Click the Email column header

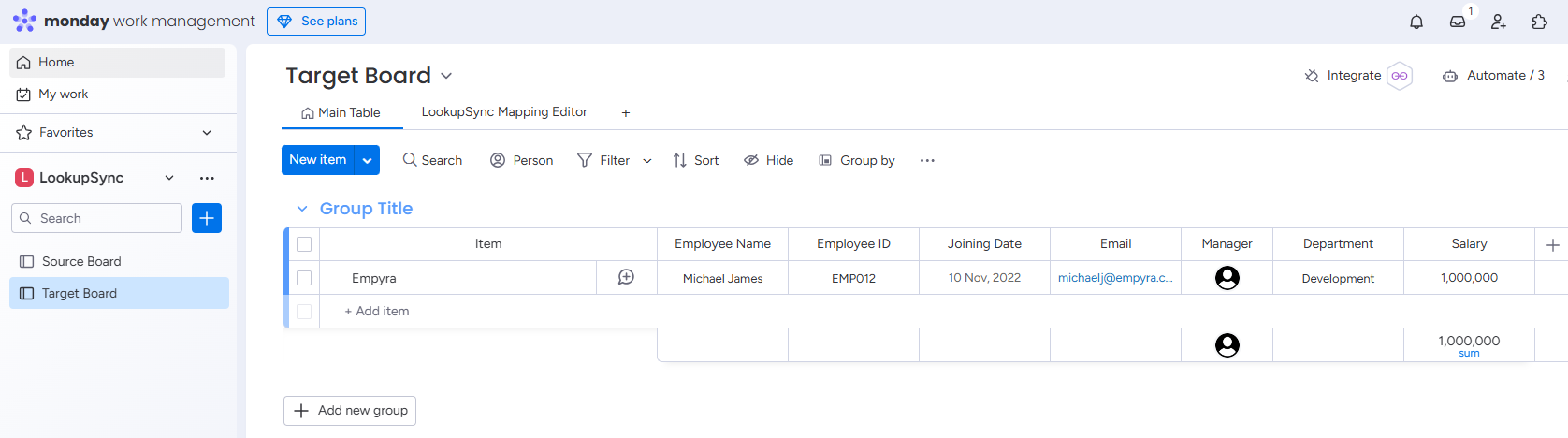tap(1116, 244)
